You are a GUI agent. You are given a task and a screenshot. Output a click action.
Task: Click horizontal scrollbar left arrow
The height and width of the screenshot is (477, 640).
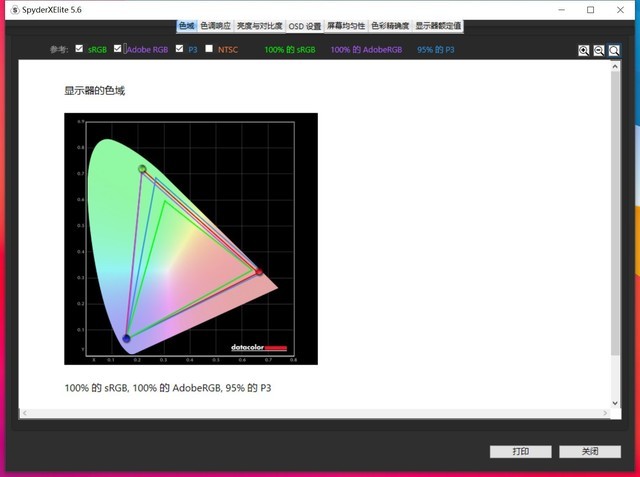25,413
